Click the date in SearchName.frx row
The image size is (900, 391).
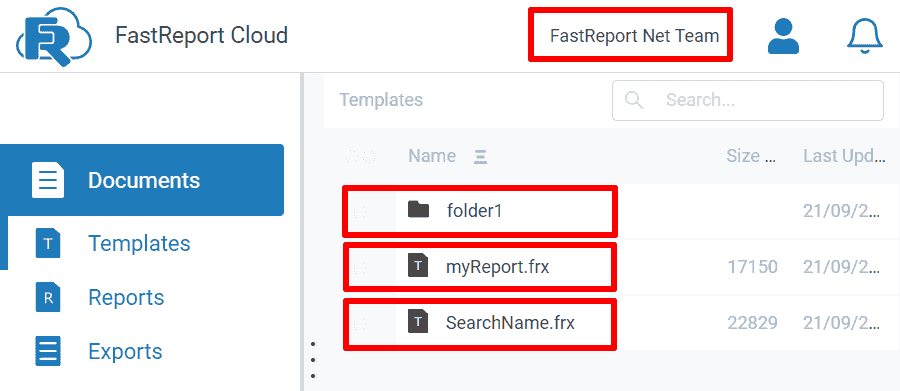coord(841,323)
